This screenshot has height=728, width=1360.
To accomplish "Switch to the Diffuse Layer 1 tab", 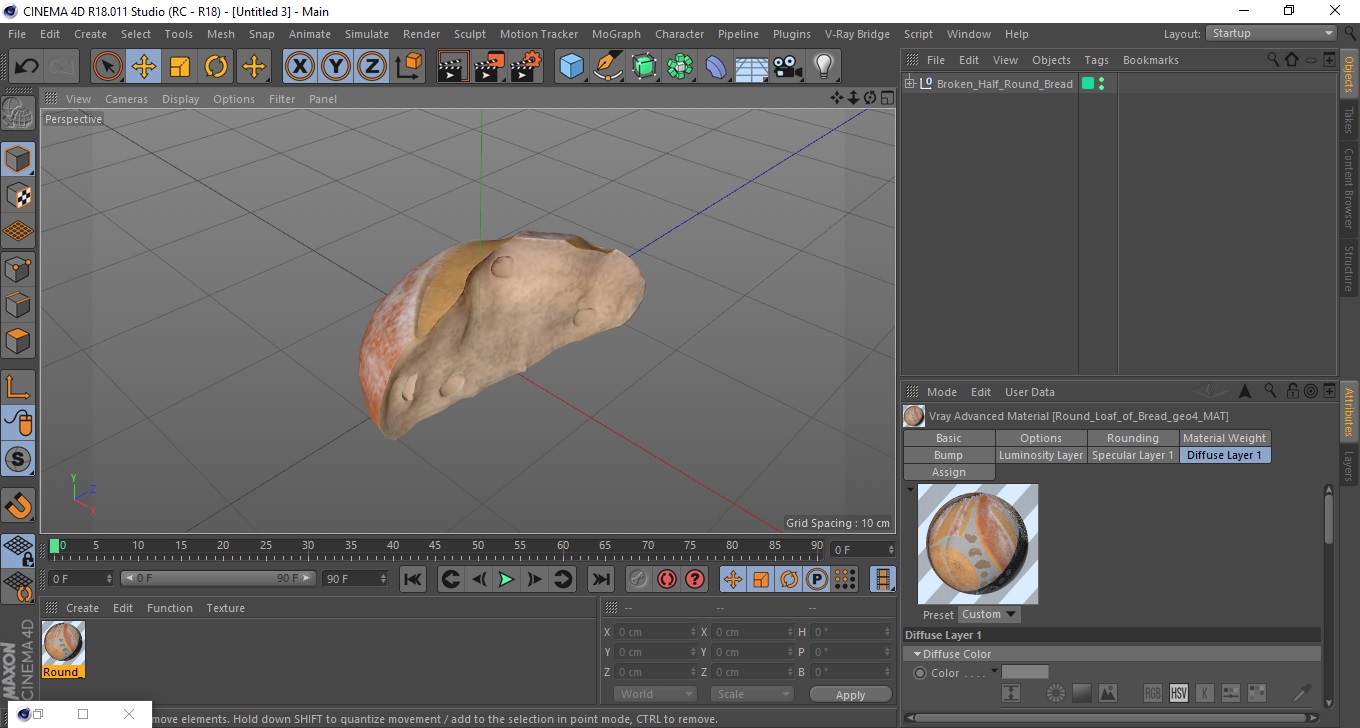I will click(1224, 455).
